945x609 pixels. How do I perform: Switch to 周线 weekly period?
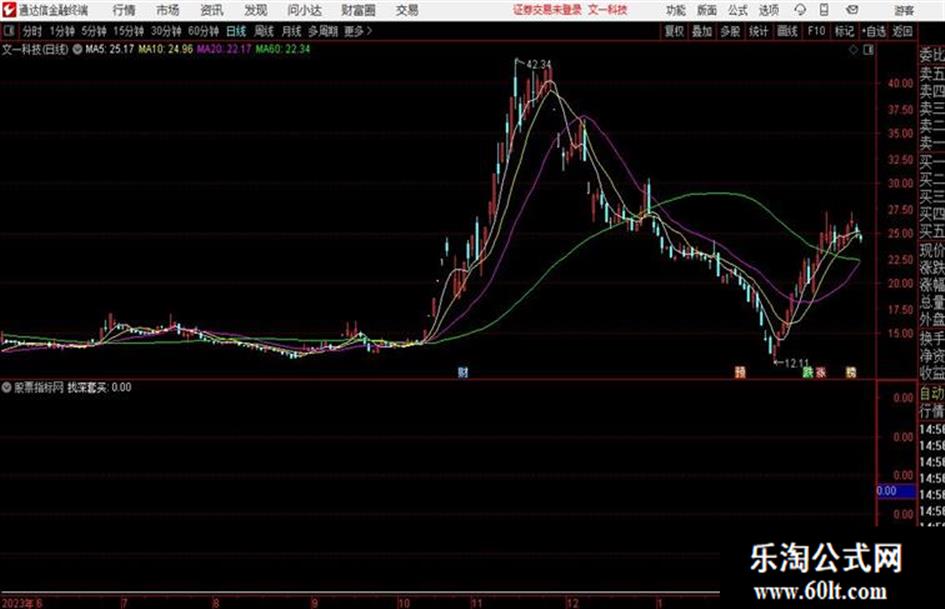264,31
